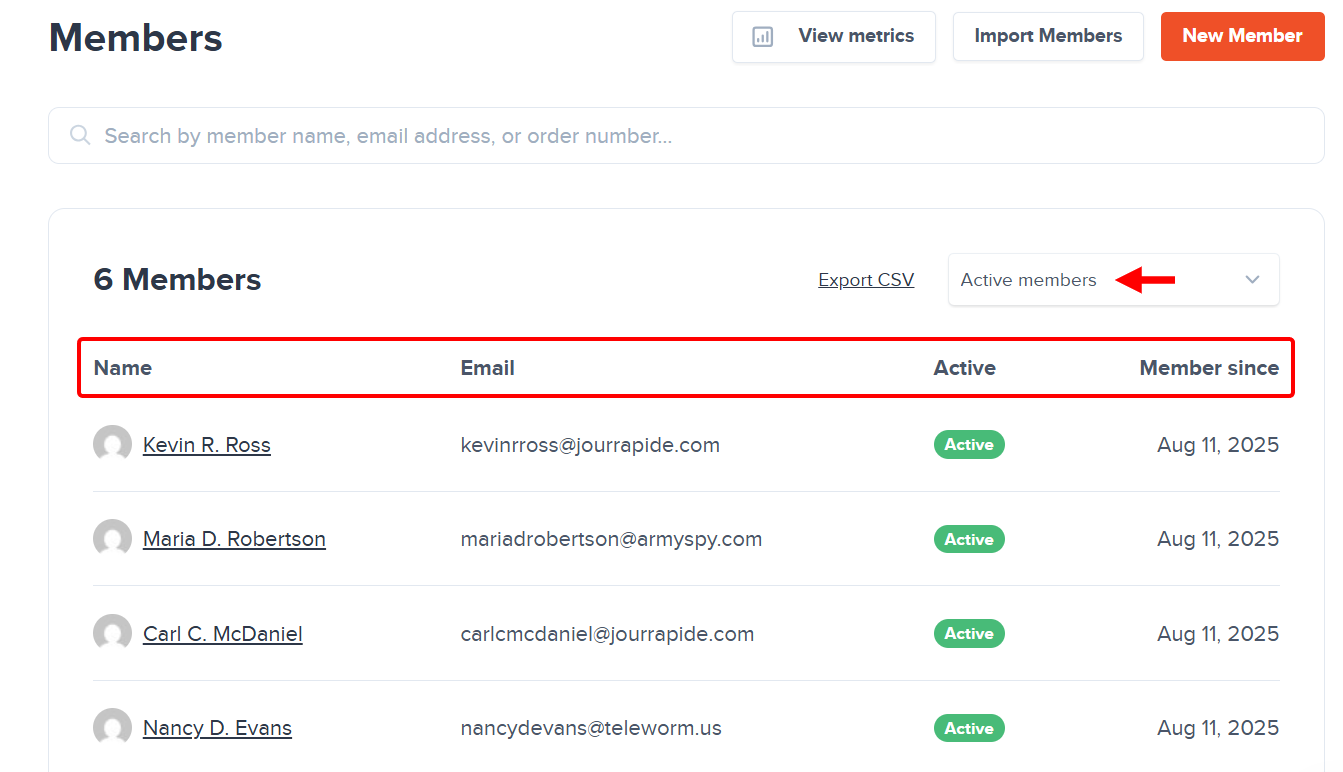Click the Import Members button
This screenshot has height=772, width=1343.
coord(1048,36)
